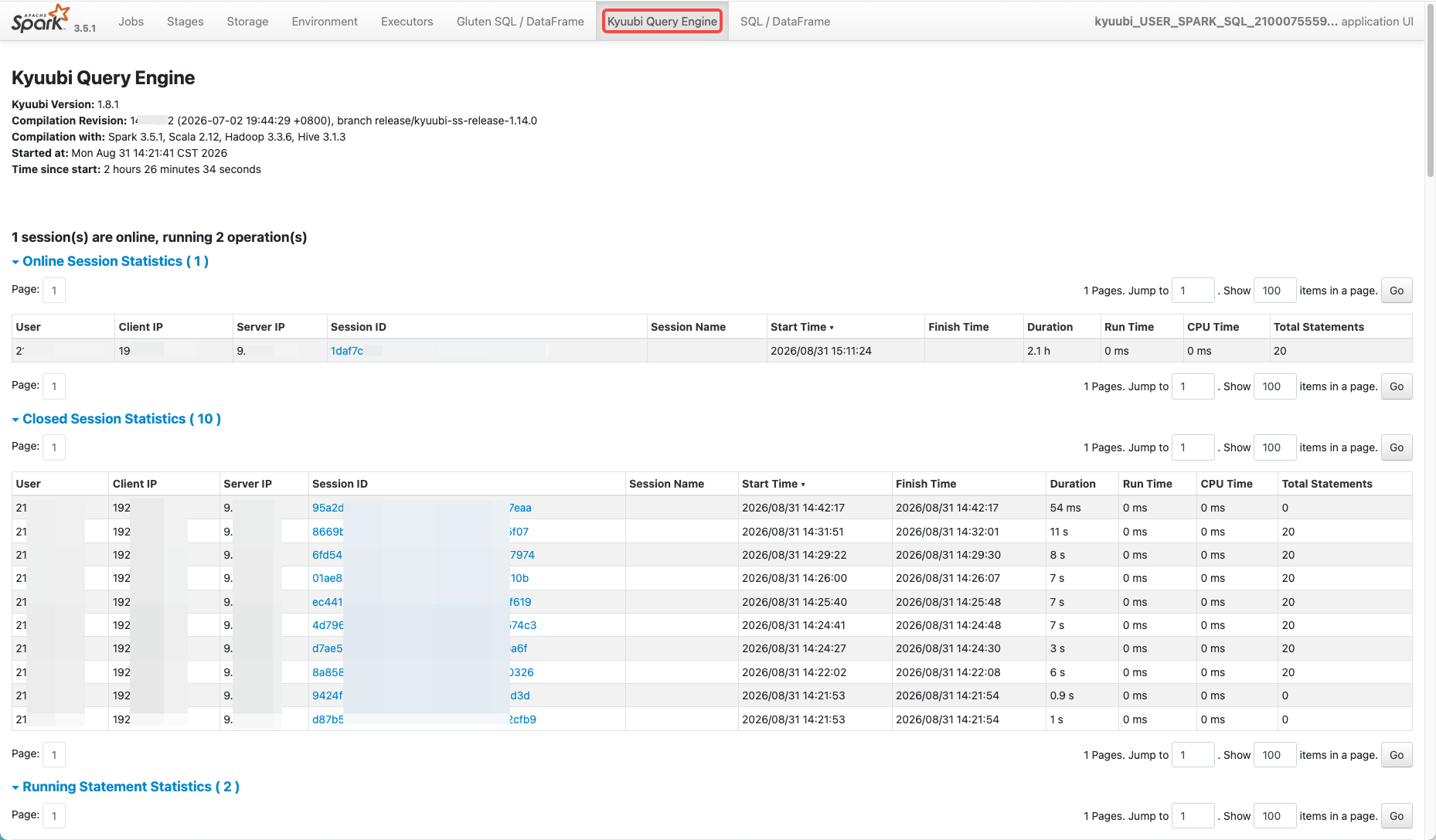Open the Jobs tab

[x=131, y=22]
